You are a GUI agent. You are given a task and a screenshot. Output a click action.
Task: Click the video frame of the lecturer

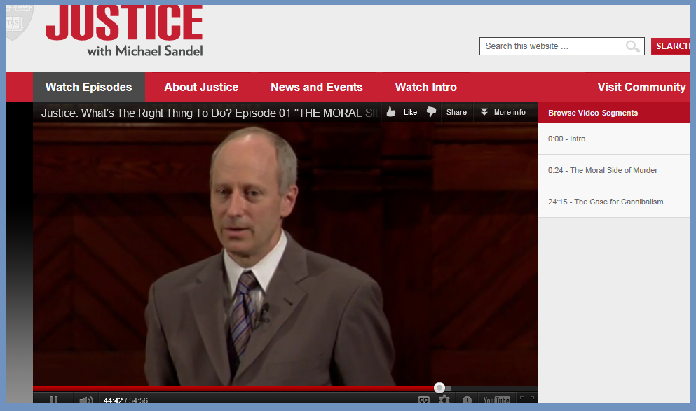(285, 253)
